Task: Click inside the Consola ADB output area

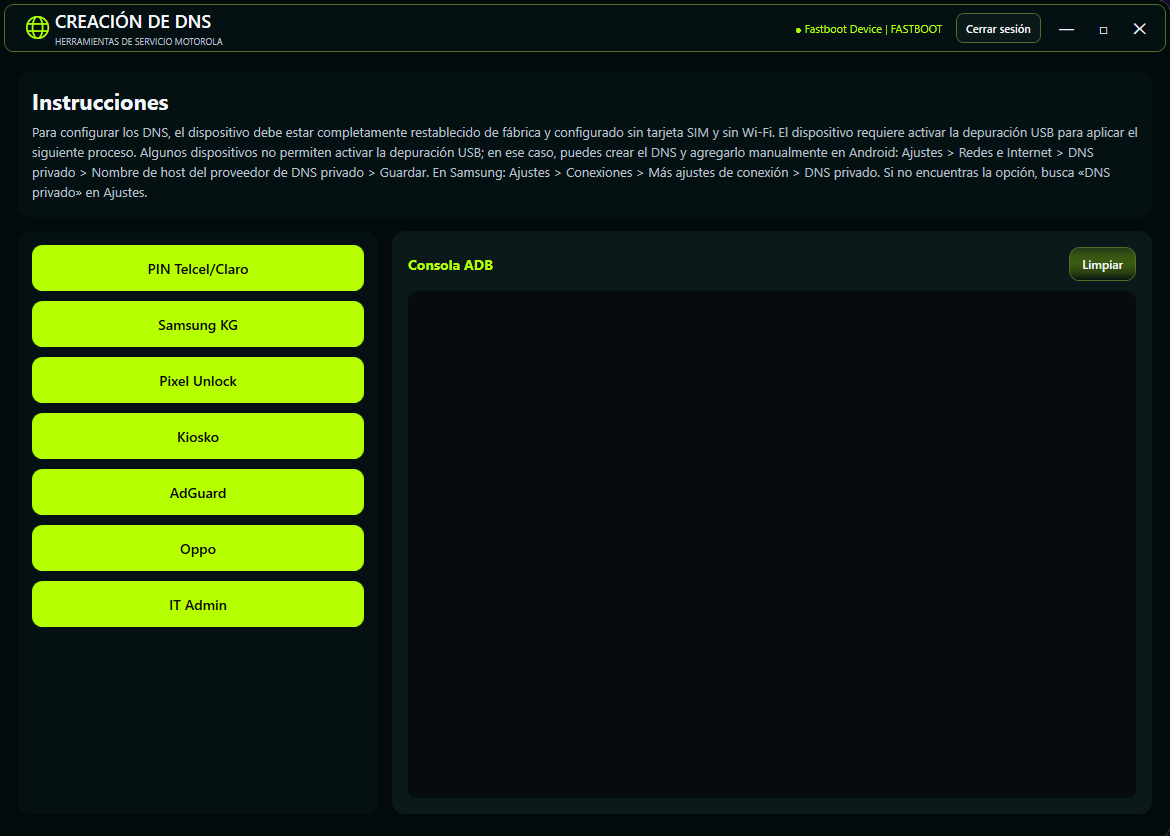Action: [x=772, y=544]
